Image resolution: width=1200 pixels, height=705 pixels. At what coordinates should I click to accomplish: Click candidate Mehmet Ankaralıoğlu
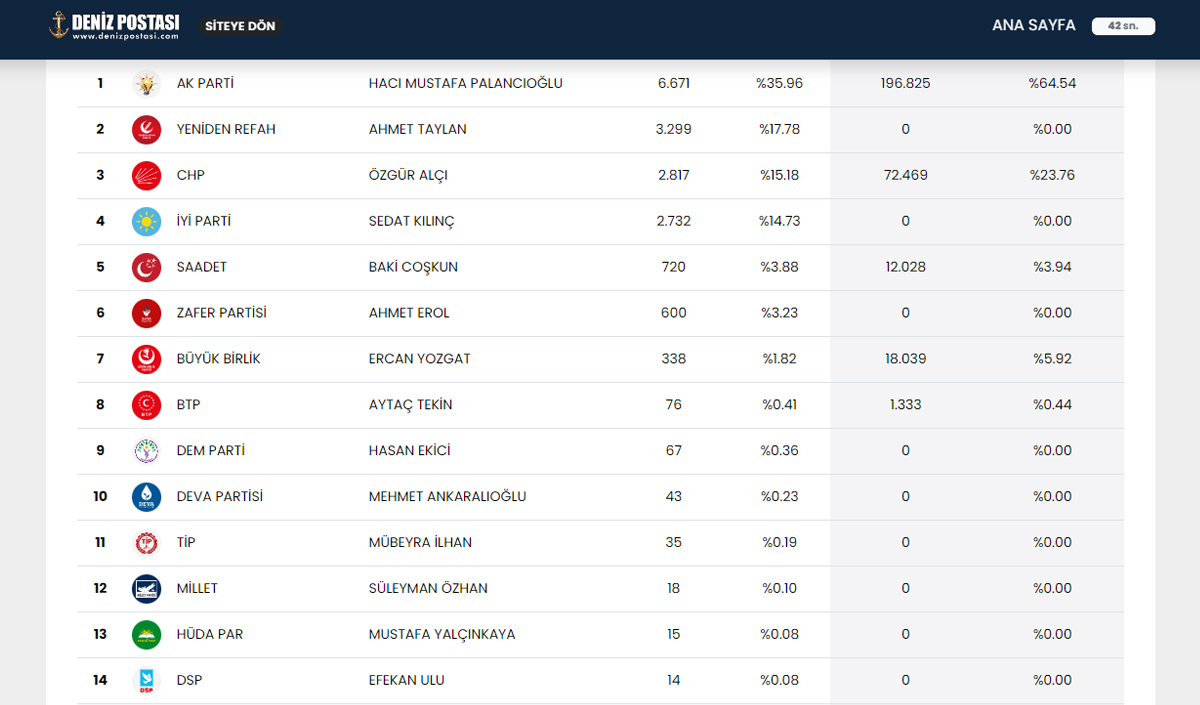pyautogui.click(x=448, y=497)
